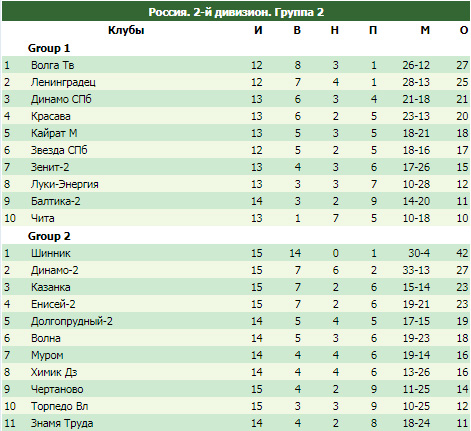Screen dimensions: 471x431
Task: Select the Динамо СПб club
Action: click(x=61, y=99)
